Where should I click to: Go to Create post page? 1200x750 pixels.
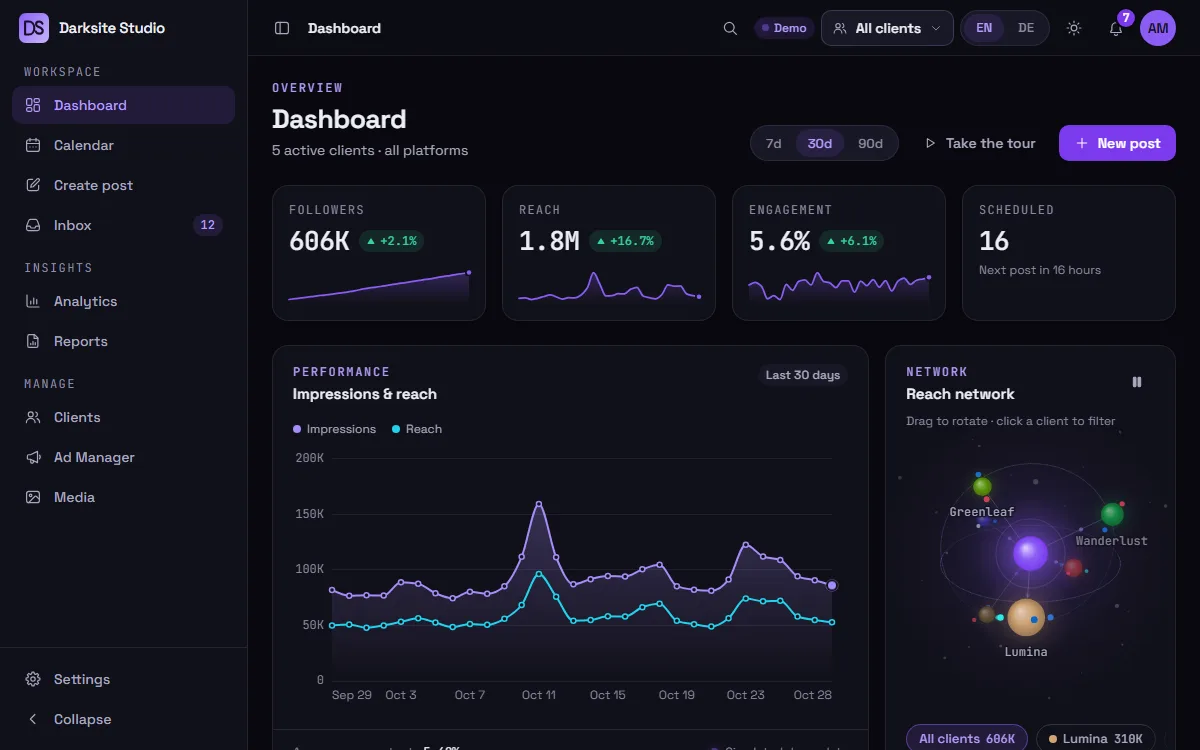pyautogui.click(x=123, y=185)
